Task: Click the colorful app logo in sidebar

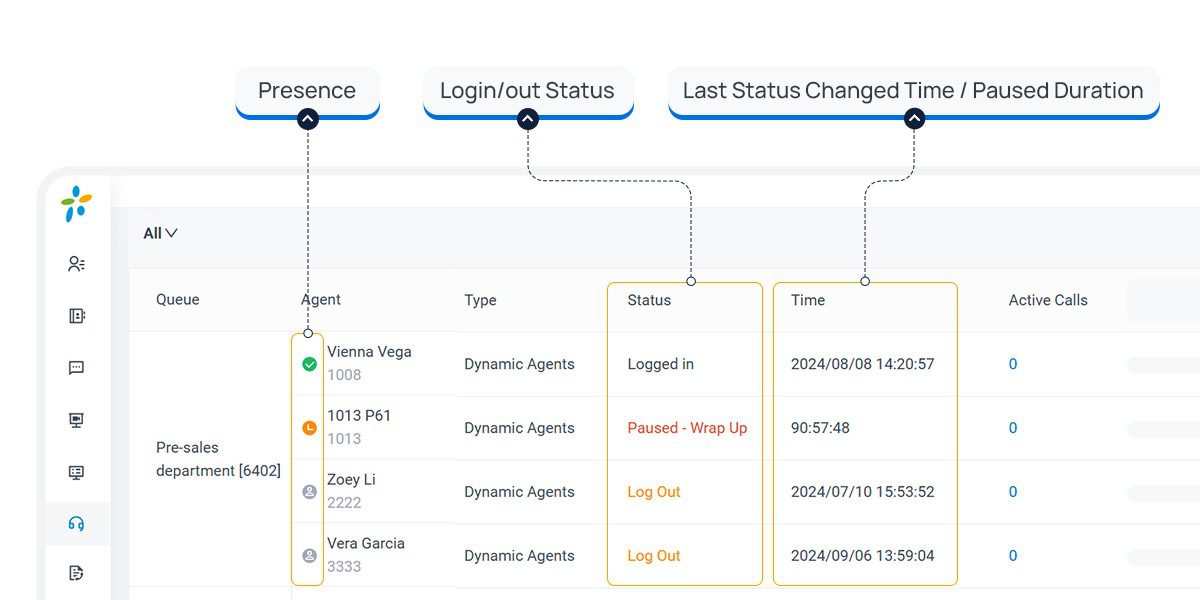Action: coord(76,203)
